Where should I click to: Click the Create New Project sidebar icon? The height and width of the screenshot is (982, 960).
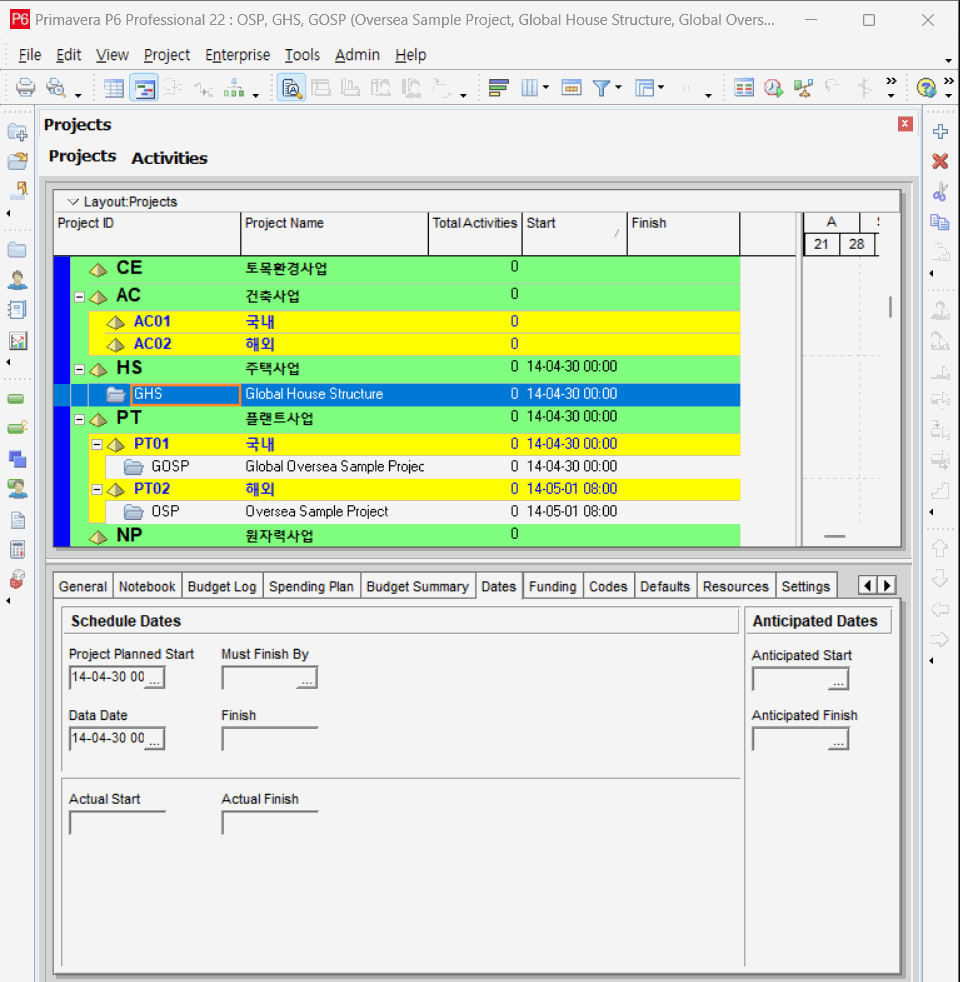pos(17,132)
